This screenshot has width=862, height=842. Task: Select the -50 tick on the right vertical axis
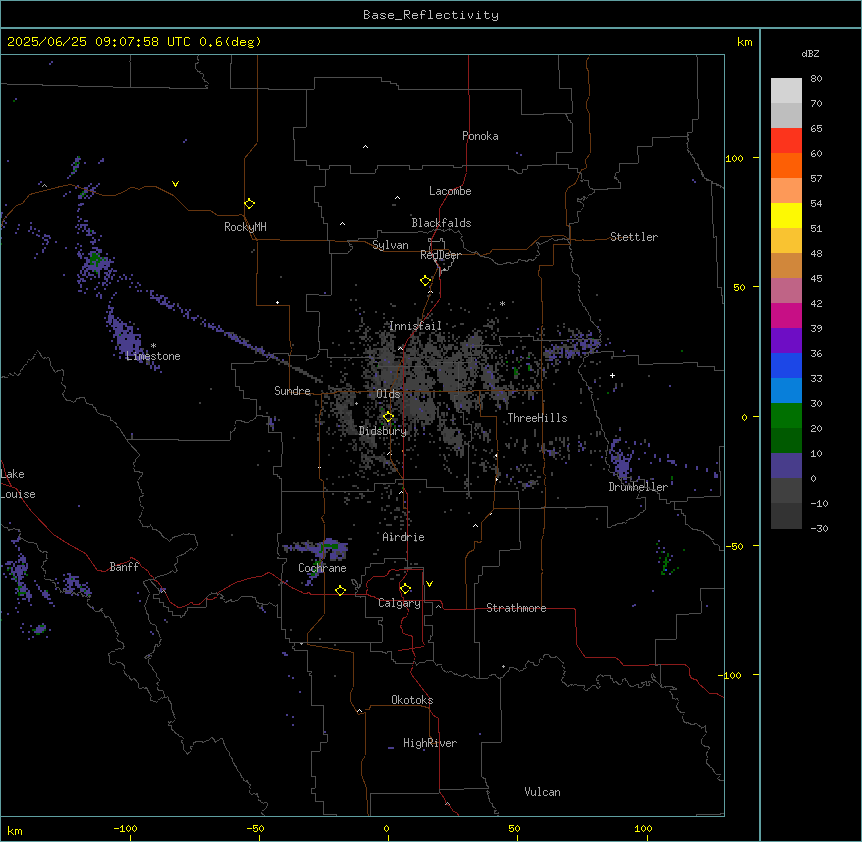tap(734, 546)
